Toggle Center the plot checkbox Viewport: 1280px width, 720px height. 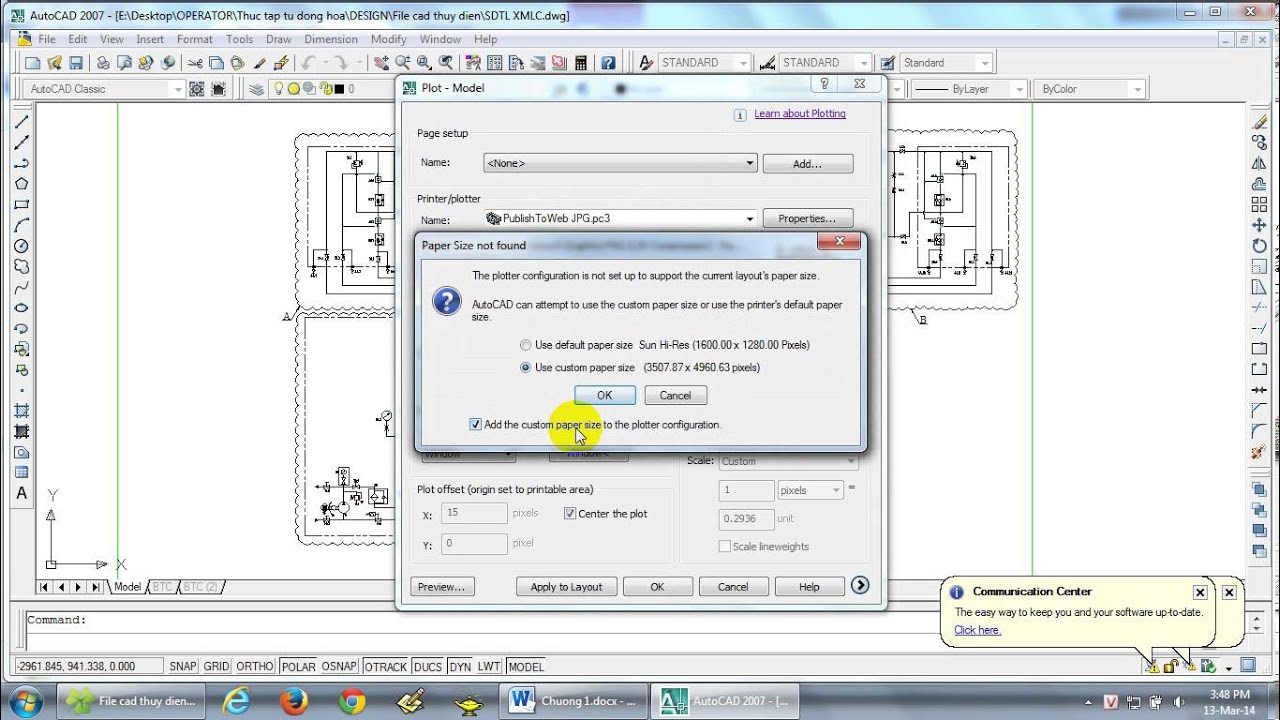point(570,513)
